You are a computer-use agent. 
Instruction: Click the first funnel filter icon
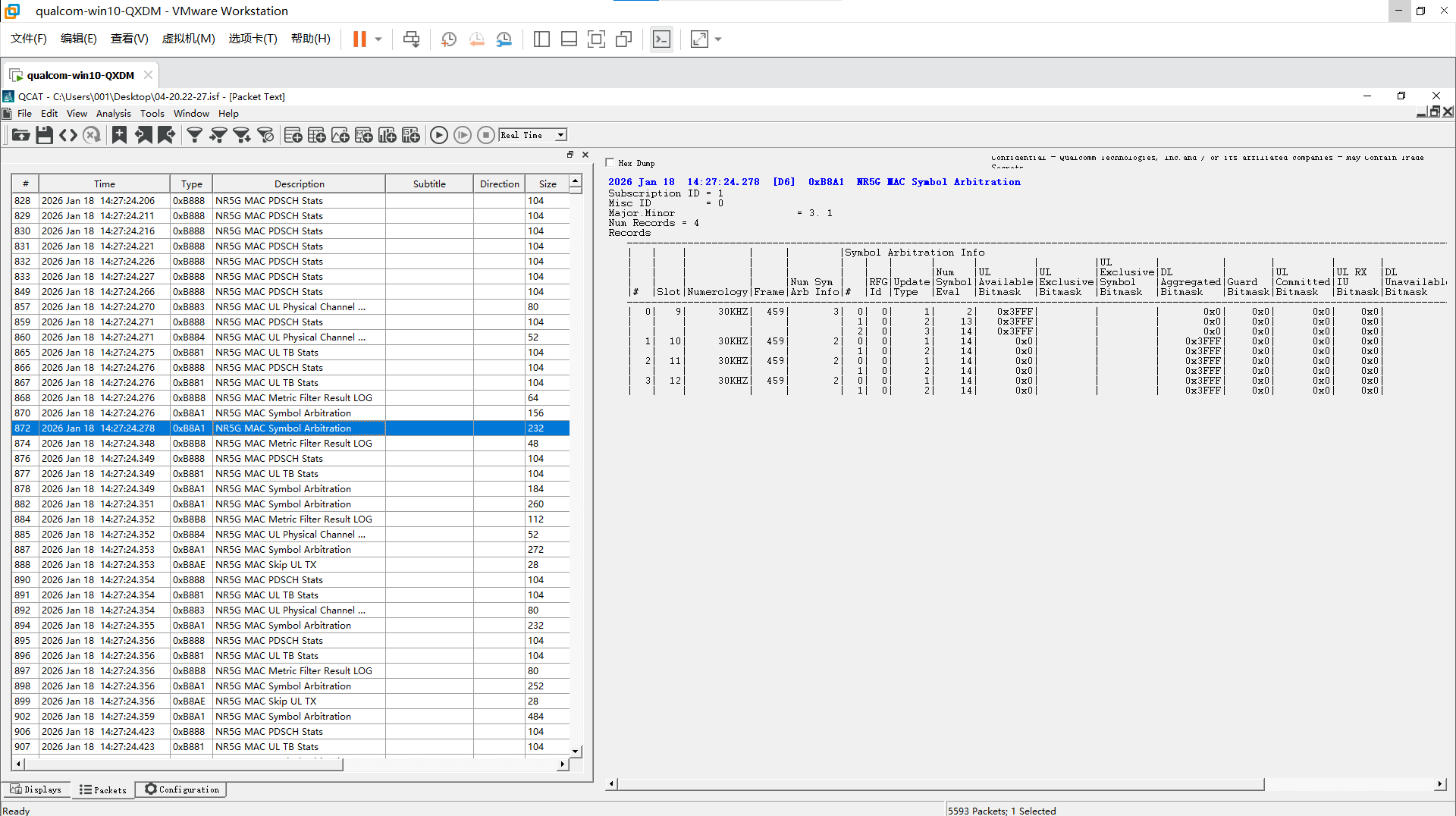tap(195, 135)
